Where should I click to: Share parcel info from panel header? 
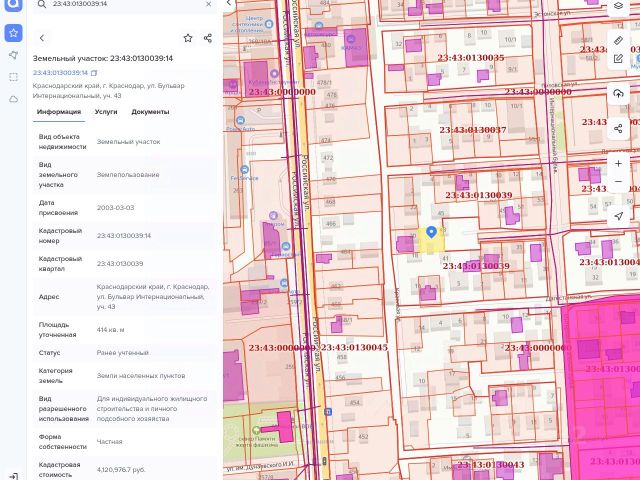(208, 38)
